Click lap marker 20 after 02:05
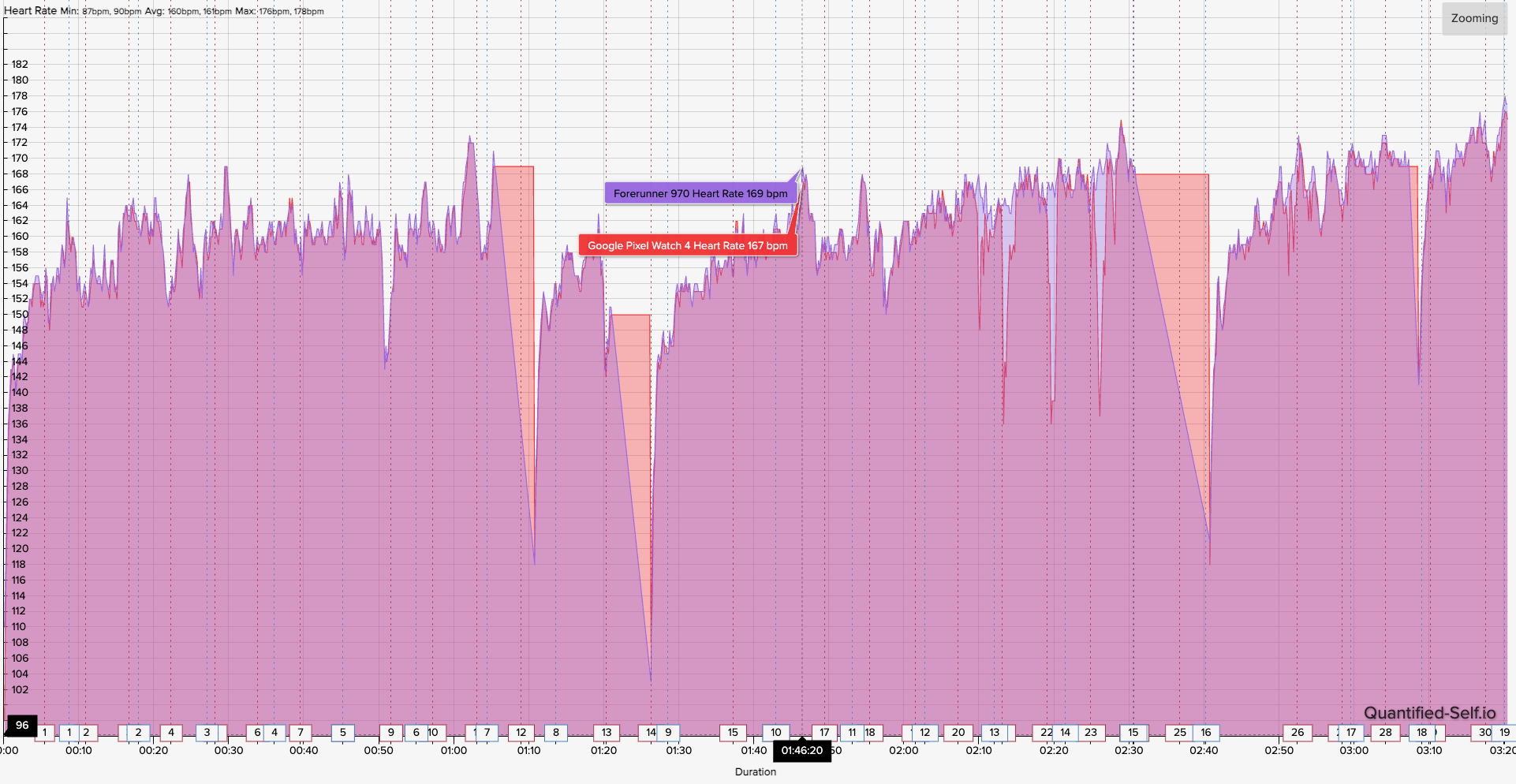 [959, 733]
